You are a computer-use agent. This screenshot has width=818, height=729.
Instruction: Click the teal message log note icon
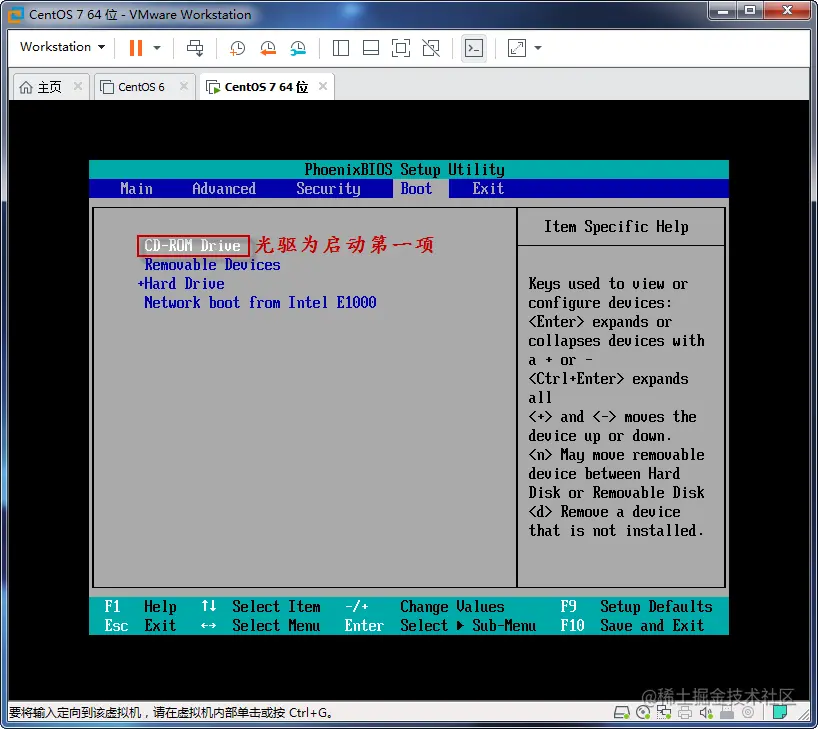pos(780,712)
